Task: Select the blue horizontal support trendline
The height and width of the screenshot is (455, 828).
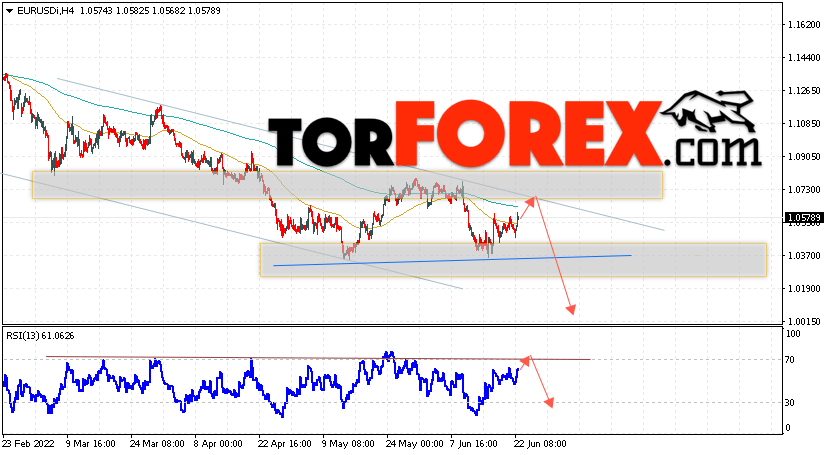Action: 452,260
